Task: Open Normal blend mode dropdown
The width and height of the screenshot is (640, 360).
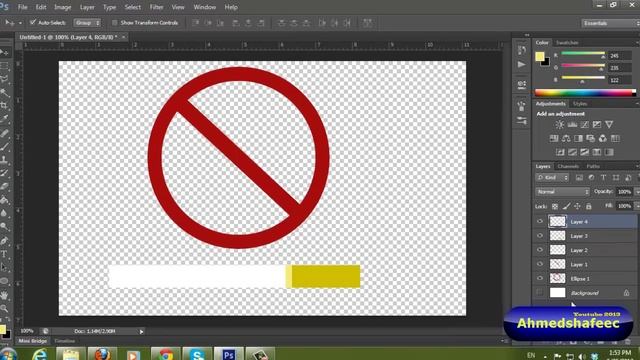Action: (562, 192)
